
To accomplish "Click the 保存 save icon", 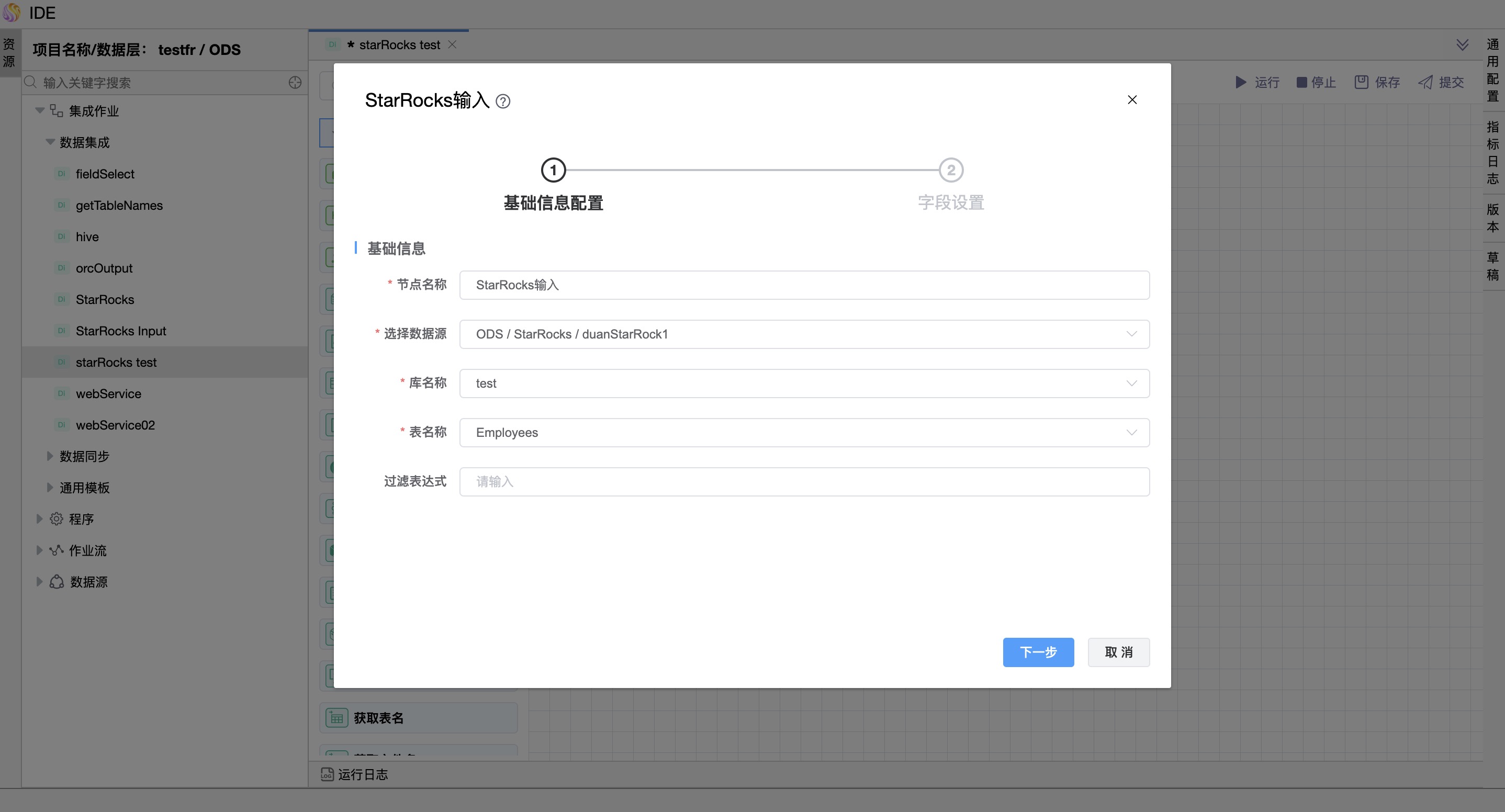I will 1361,82.
